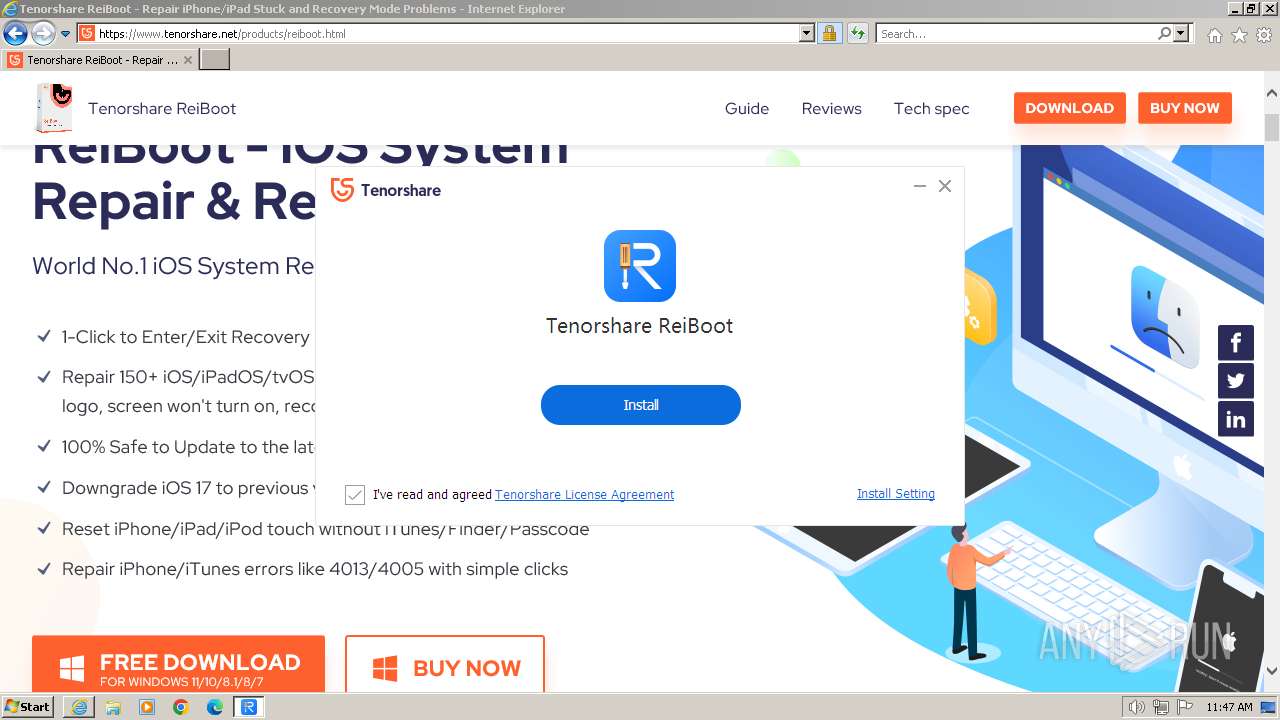
Task: Click the 'Repair iPhone/iTunes errors like 4013/4005' line
Action: pos(315,569)
